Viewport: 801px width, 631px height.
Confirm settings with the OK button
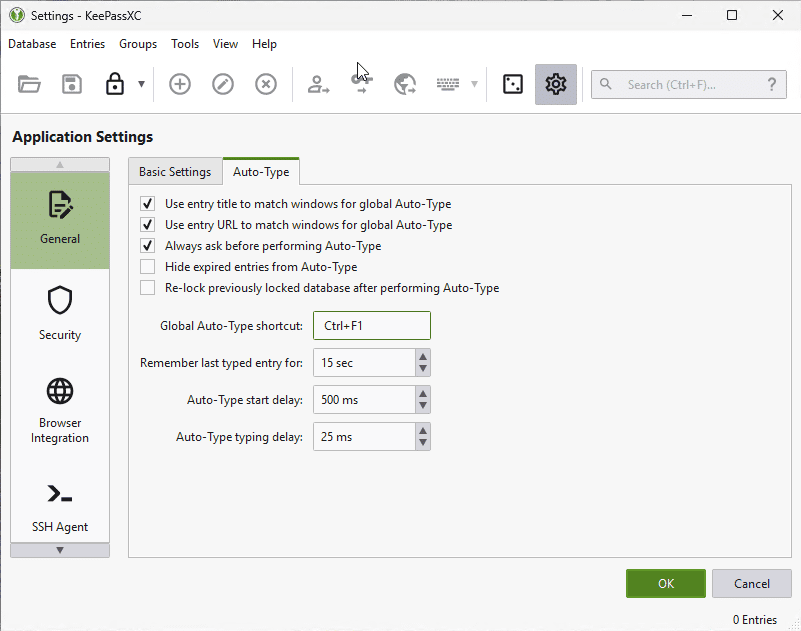(666, 583)
